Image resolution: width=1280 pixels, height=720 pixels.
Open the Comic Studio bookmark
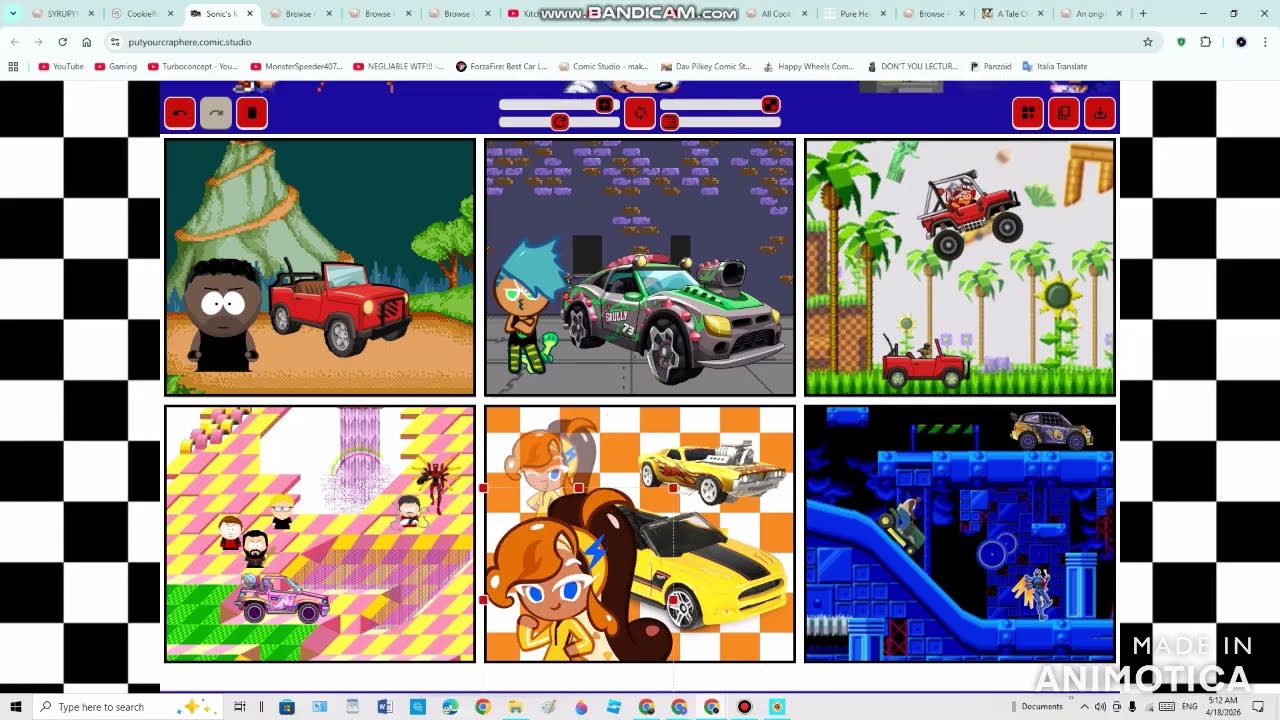pos(603,66)
